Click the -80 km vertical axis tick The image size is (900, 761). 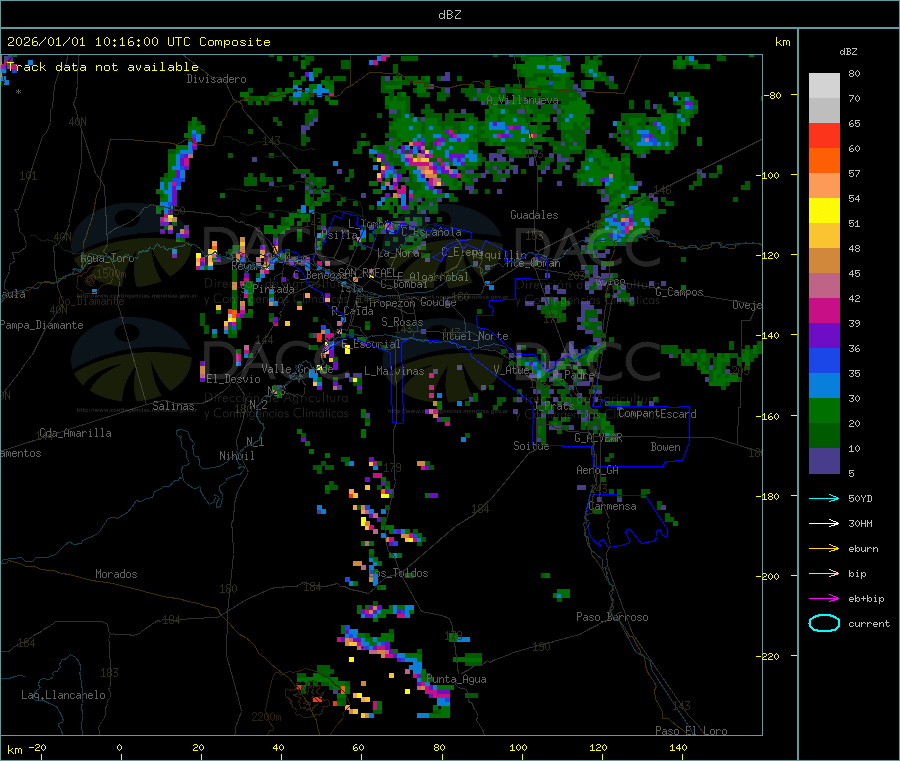coord(773,95)
